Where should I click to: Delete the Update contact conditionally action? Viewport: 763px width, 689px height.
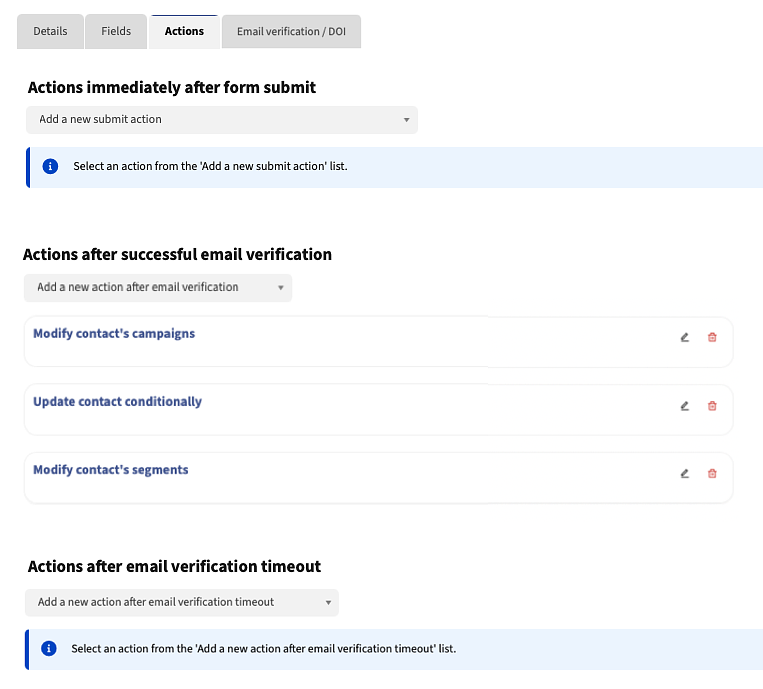click(712, 406)
